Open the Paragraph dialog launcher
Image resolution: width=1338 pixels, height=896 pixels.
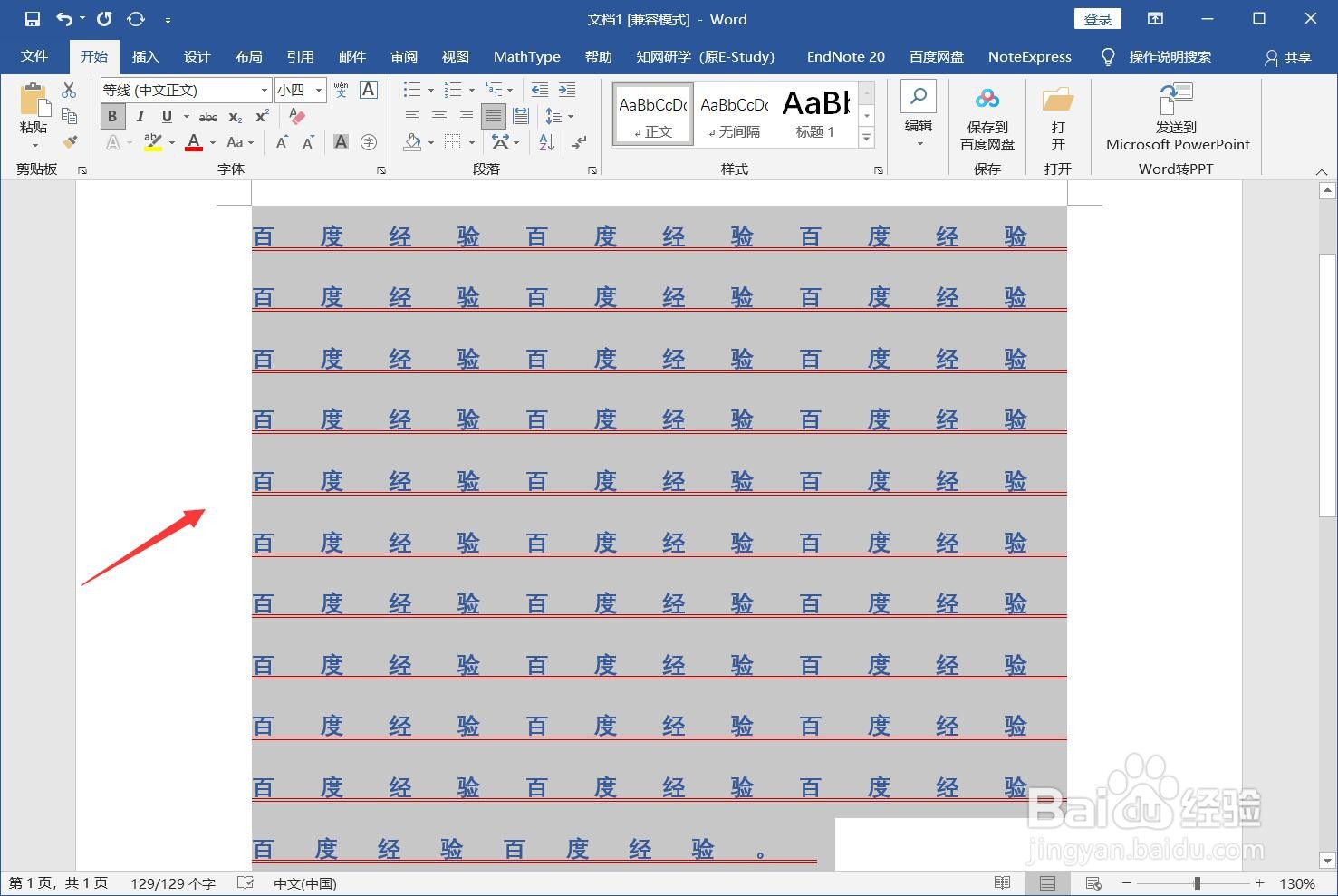click(592, 169)
